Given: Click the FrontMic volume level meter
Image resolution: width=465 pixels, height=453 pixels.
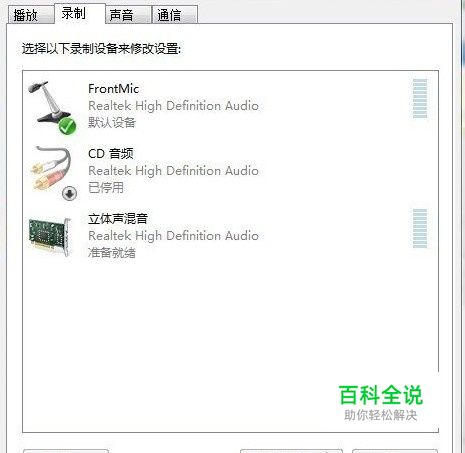Looking at the screenshot, I should click(420, 99).
